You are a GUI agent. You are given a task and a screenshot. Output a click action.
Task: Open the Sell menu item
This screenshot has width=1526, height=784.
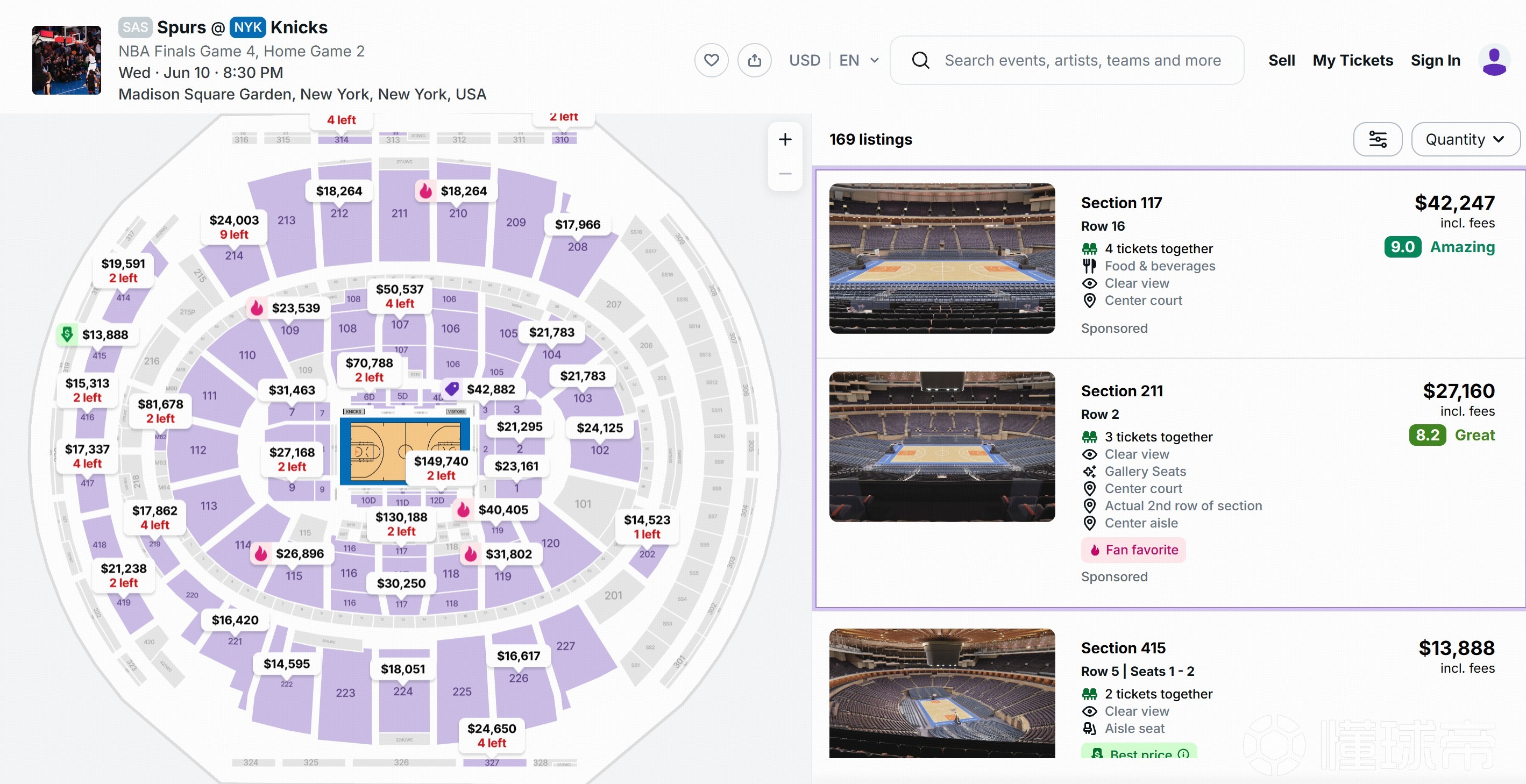click(x=1281, y=60)
